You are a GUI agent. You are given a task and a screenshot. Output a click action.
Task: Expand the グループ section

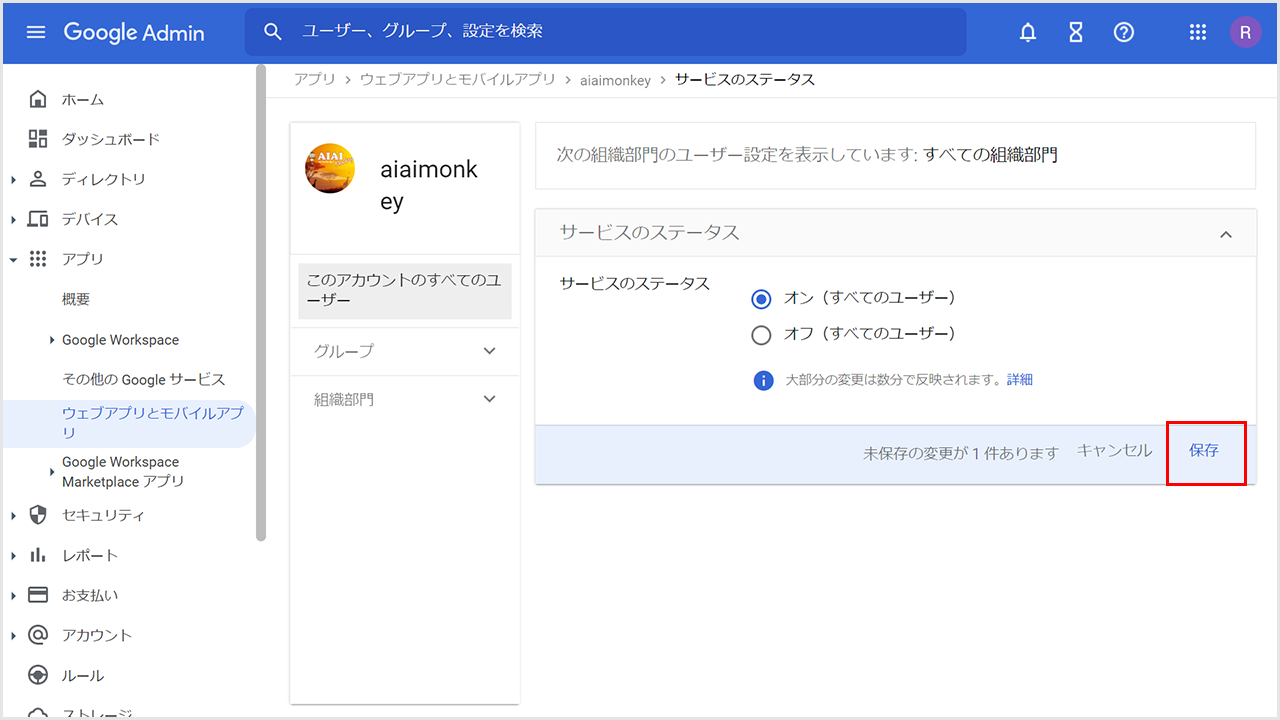489,351
